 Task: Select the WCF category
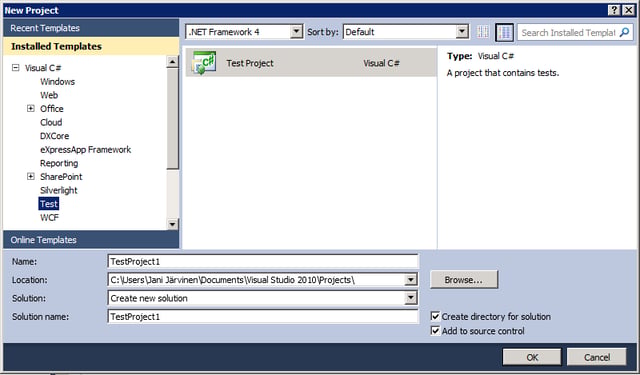pos(49,217)
